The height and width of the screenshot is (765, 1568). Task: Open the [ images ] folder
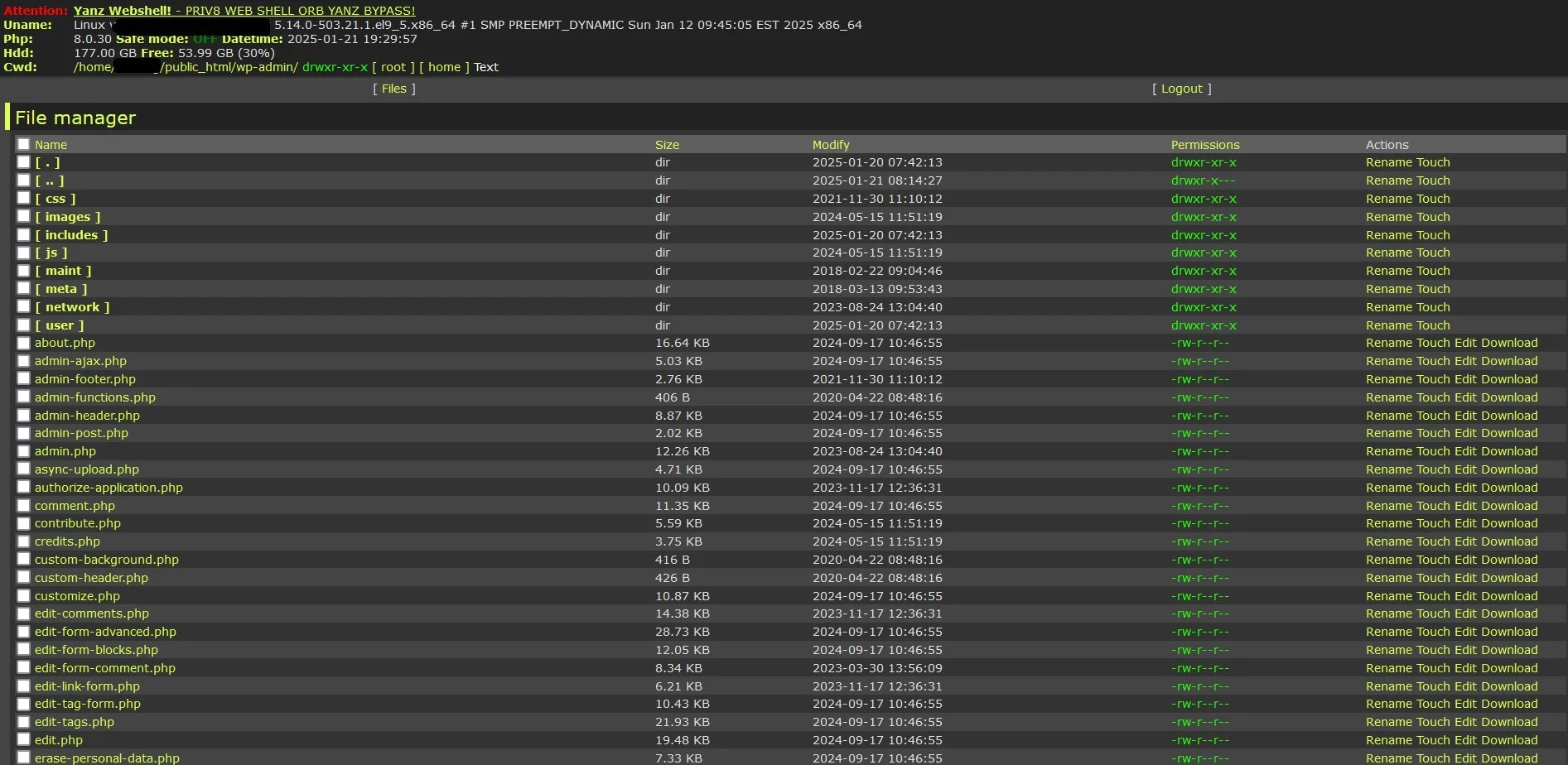[68, 216]
